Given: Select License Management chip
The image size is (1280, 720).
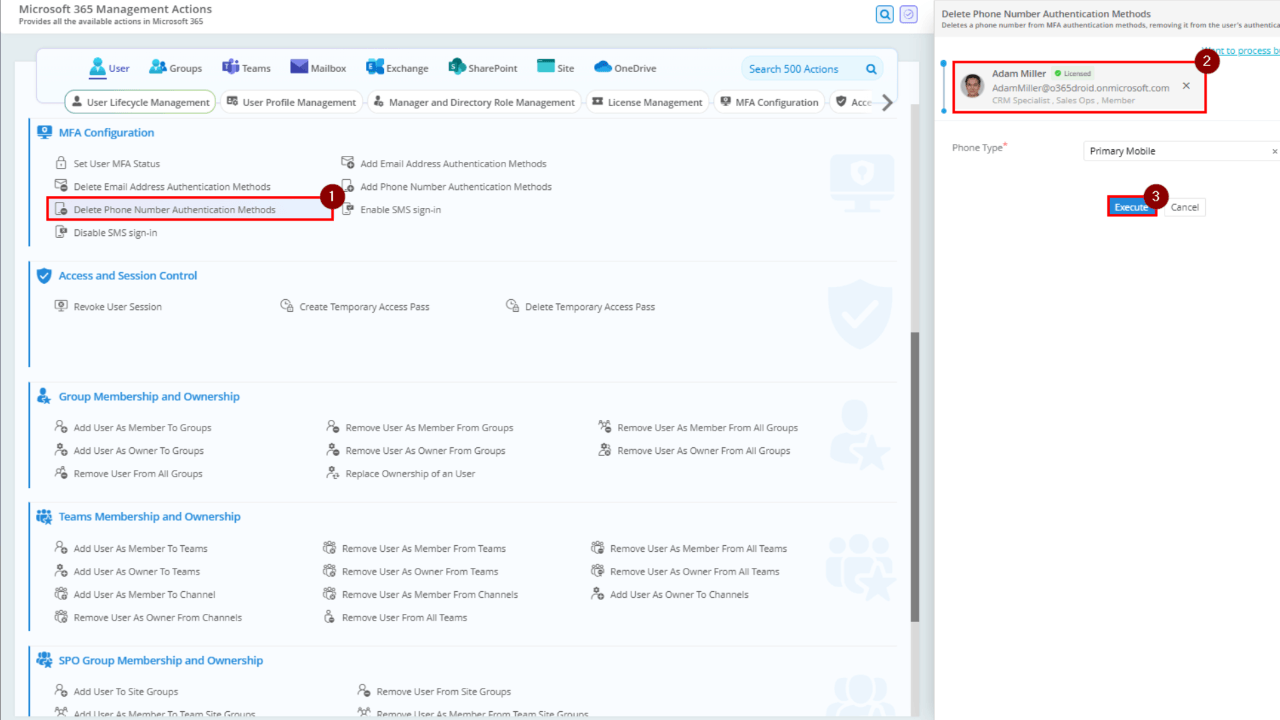Looking at the screenshot, I should point(647,102).
